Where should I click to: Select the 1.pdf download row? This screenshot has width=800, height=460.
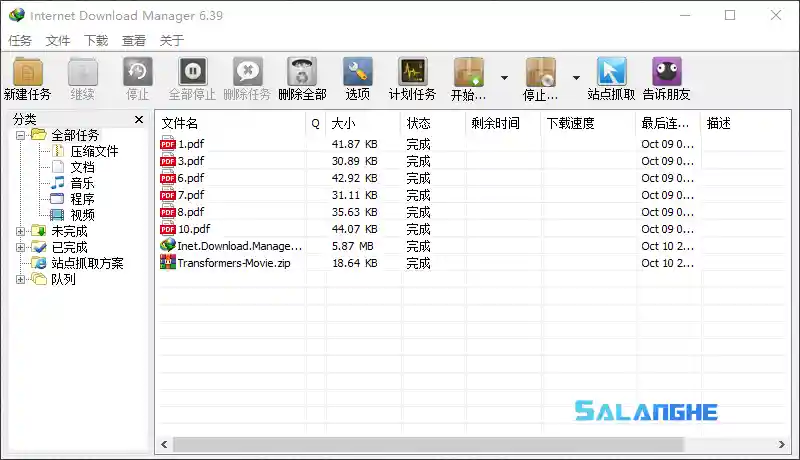(x=472, y=144)
